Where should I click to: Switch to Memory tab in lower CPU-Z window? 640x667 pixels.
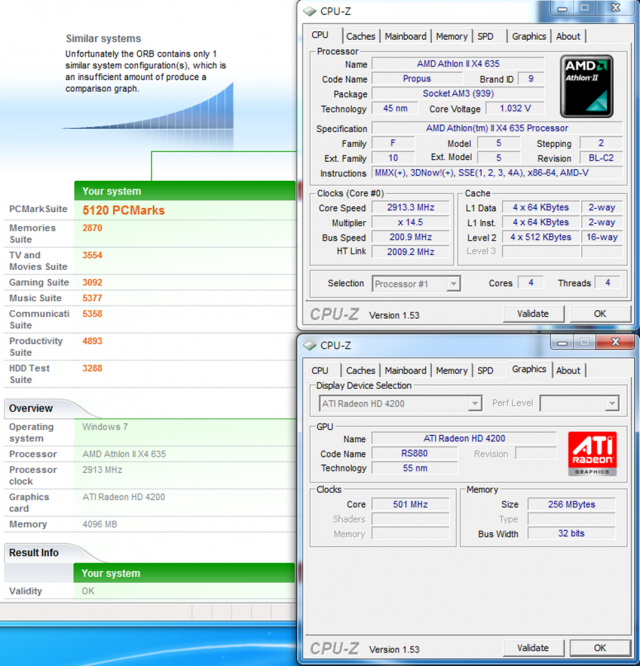(x=452, y=371)
